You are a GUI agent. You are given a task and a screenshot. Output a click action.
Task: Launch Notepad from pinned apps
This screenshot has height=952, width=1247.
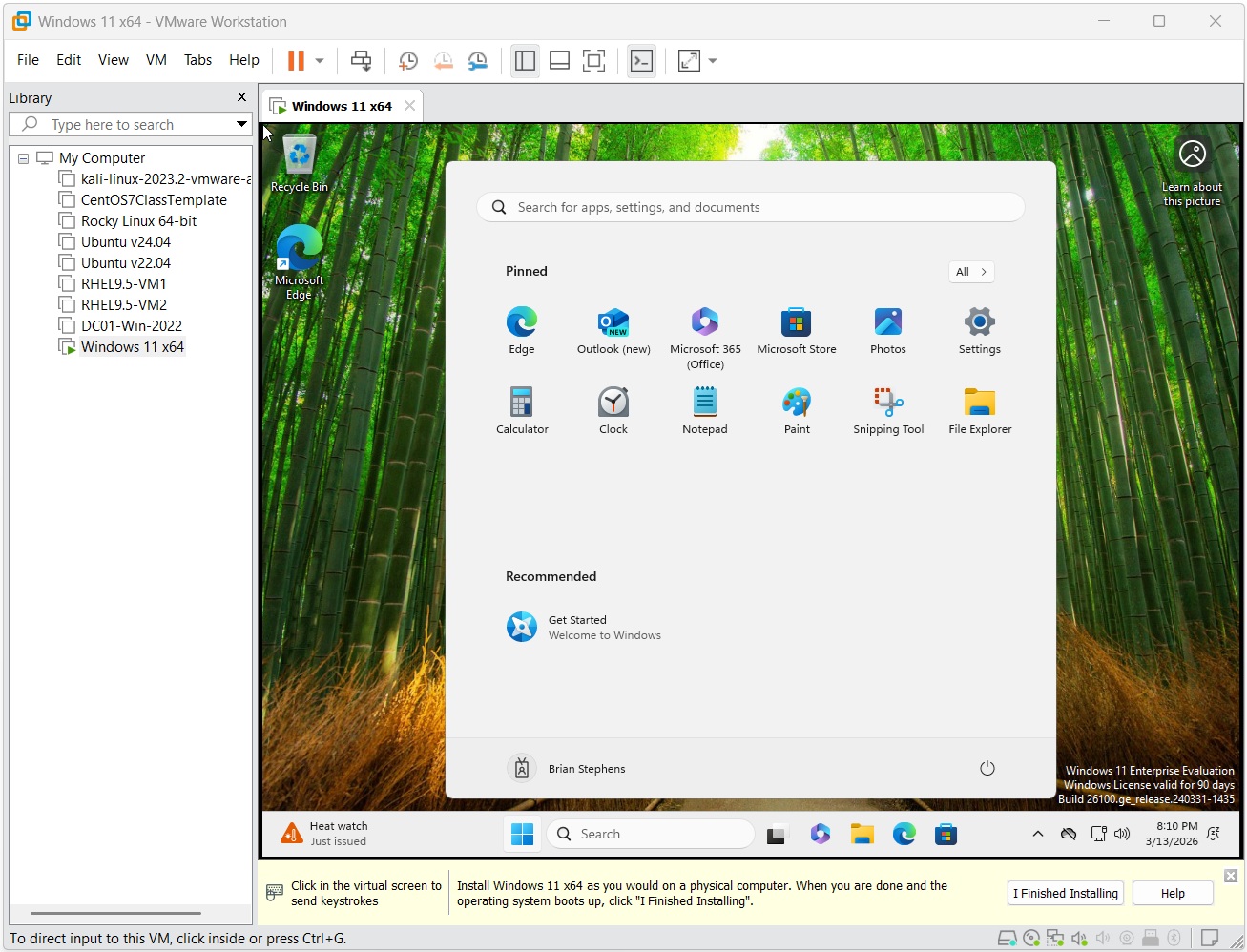click(705, 410)
